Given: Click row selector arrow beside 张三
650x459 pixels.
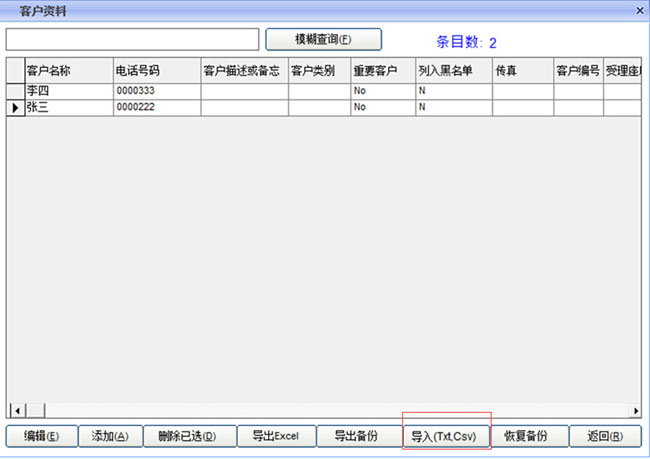Looking at the screenshot, I should [15, 107].
